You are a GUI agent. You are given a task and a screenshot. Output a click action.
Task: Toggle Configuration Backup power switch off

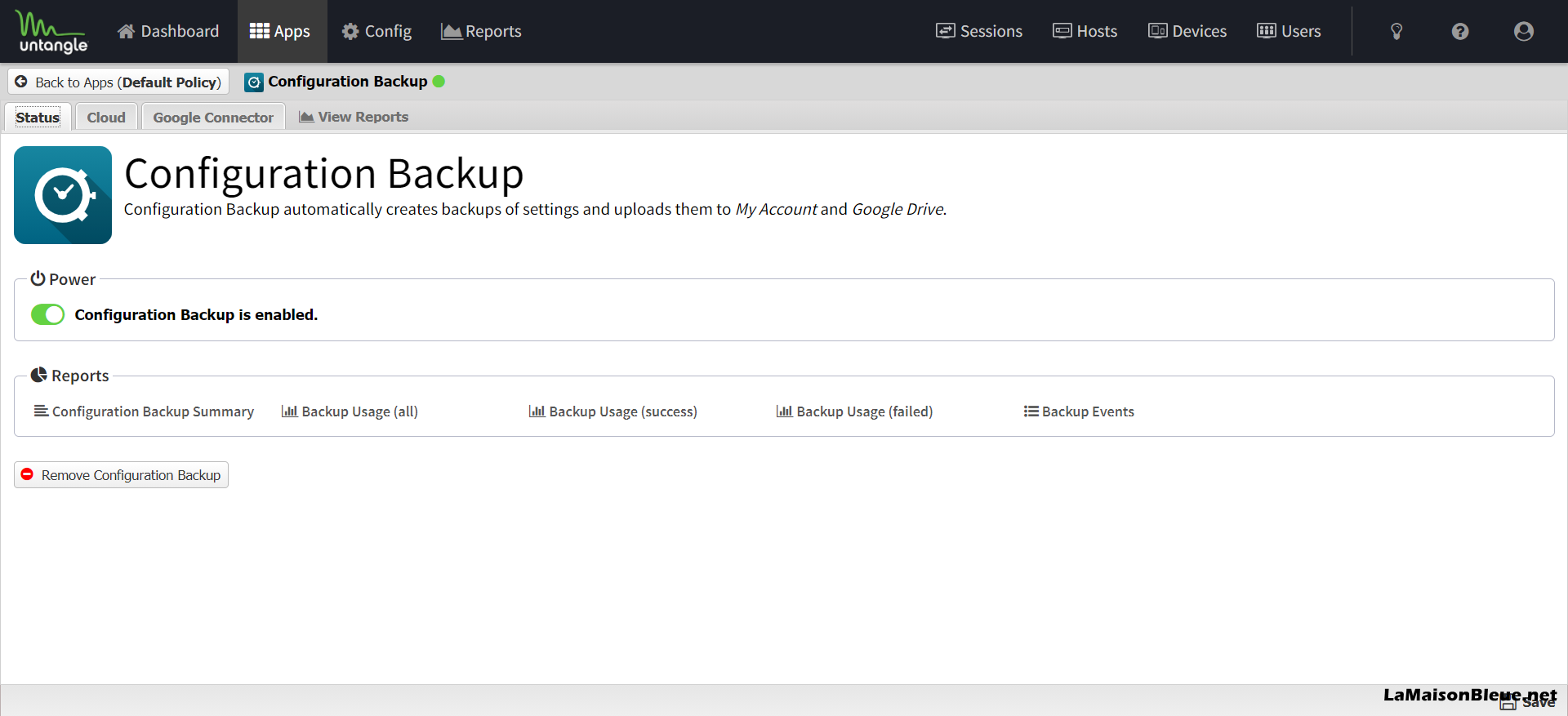coord(47,314)
